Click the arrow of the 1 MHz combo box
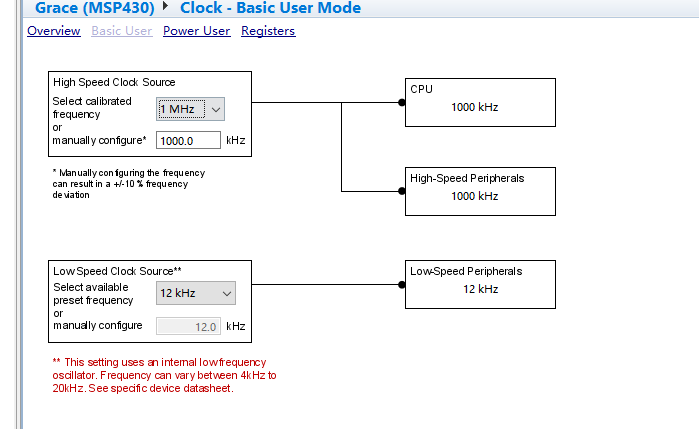 click(x=216, y=110)
